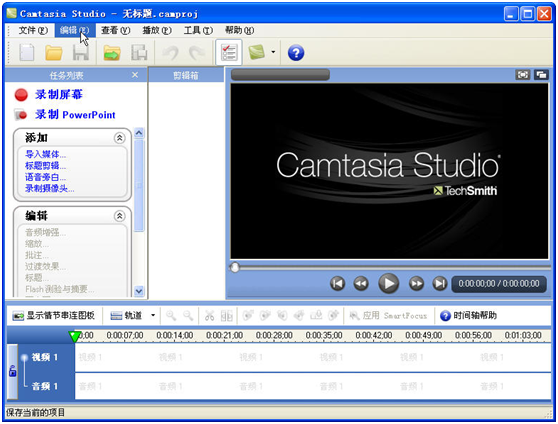Click the red record circle icon

pos(21,95)
